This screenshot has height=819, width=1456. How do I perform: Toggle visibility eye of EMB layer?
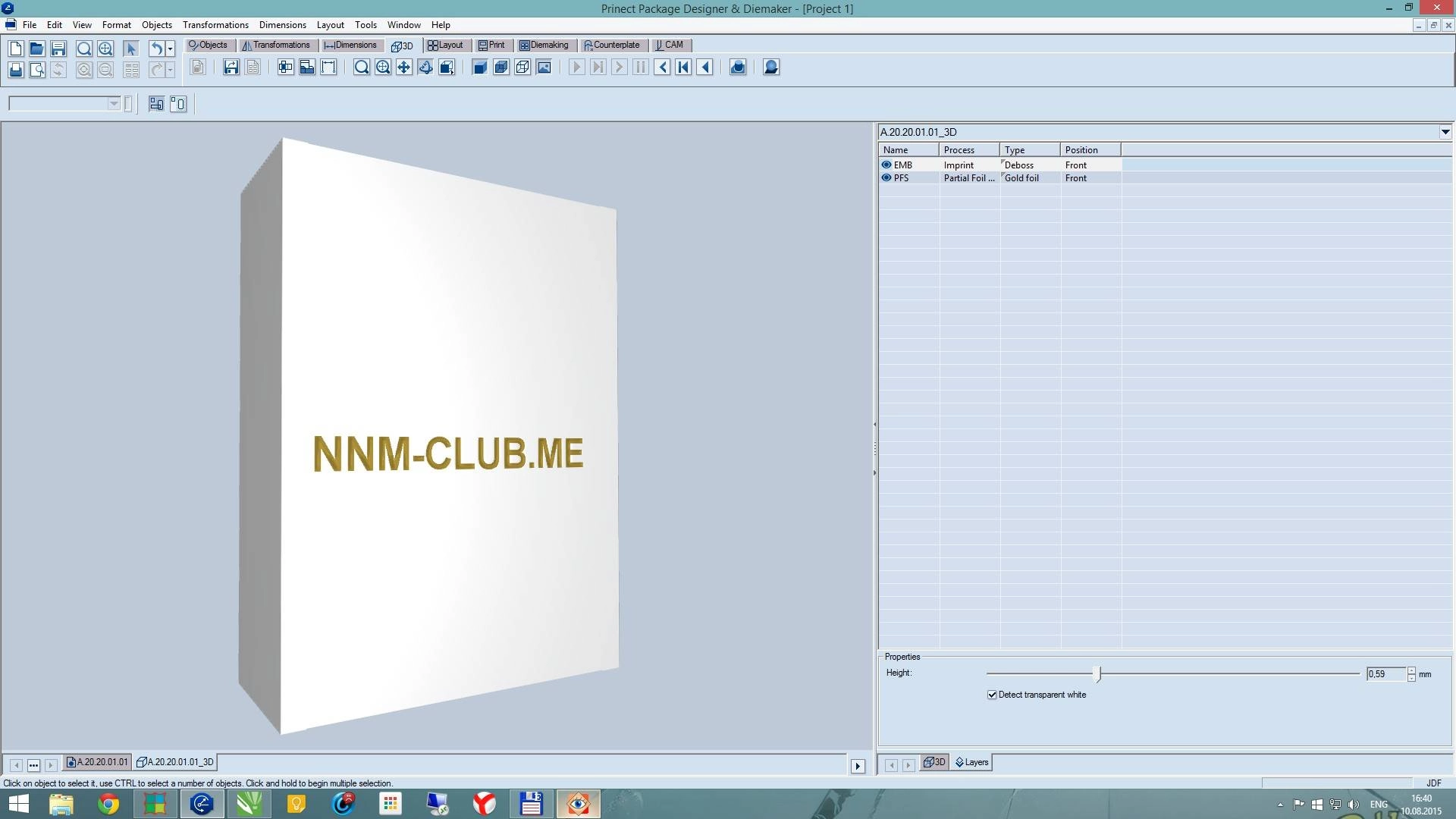coord(886,165)
